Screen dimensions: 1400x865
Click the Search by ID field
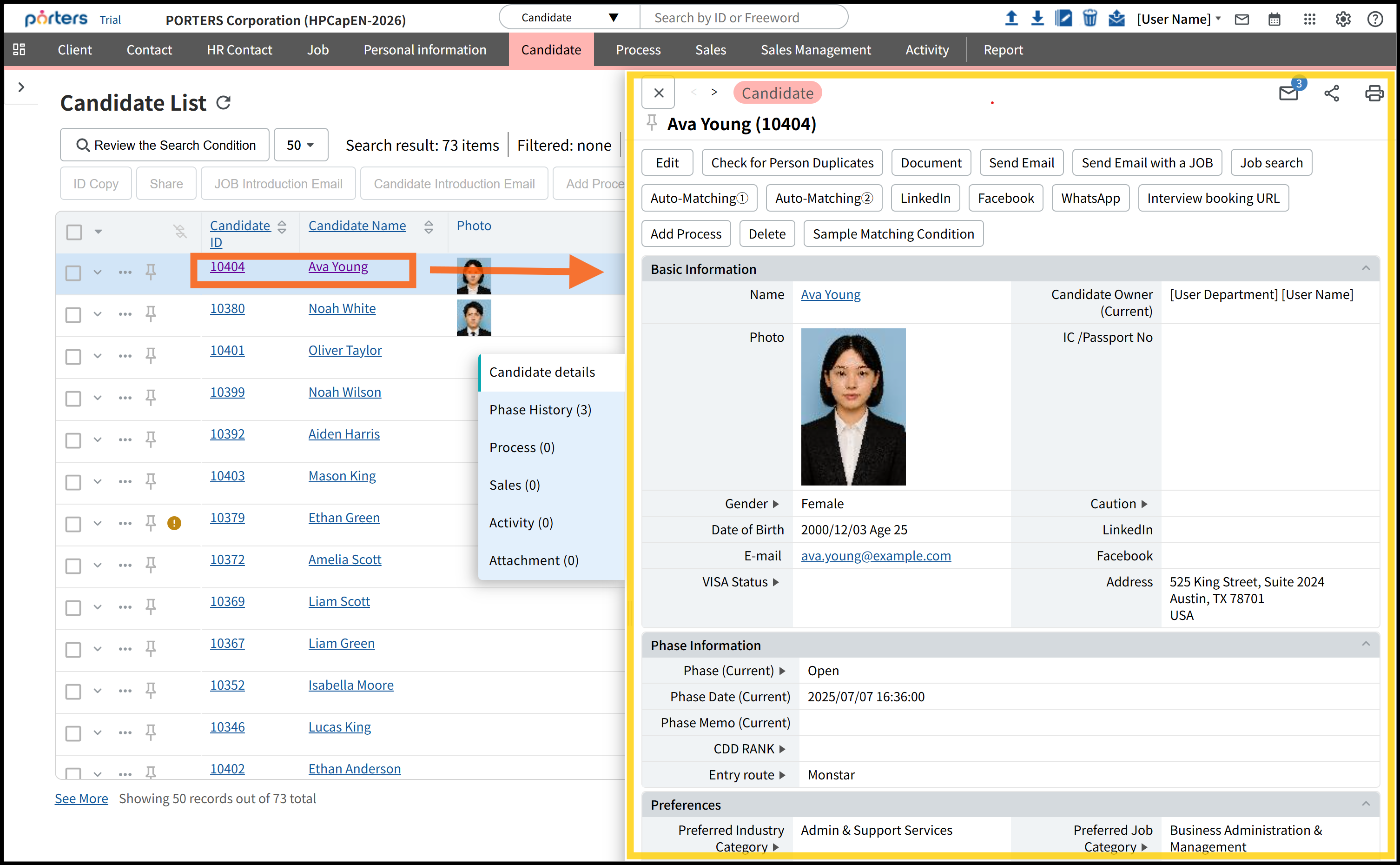(743, 18)
